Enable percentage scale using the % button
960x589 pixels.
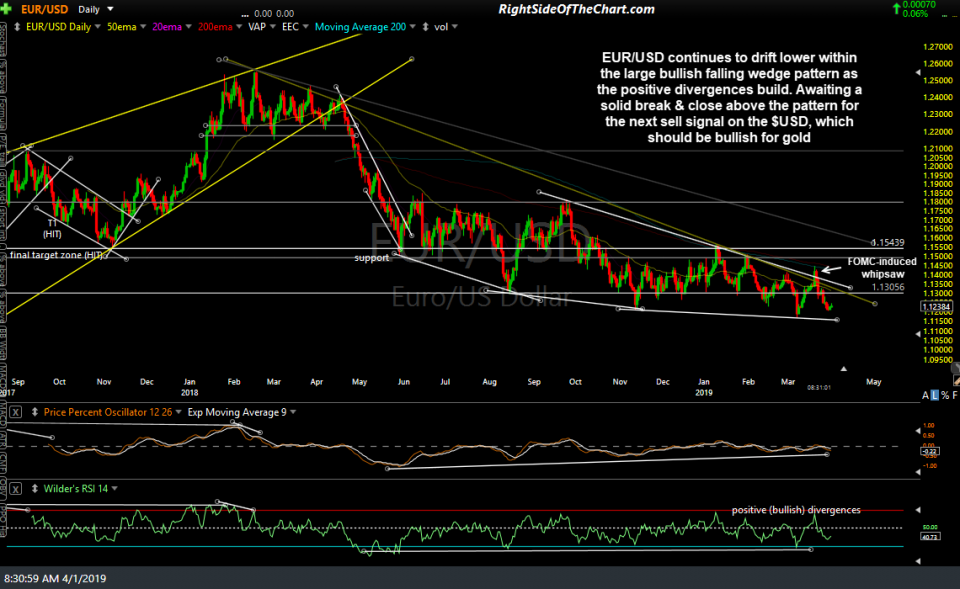click(944, 394)
